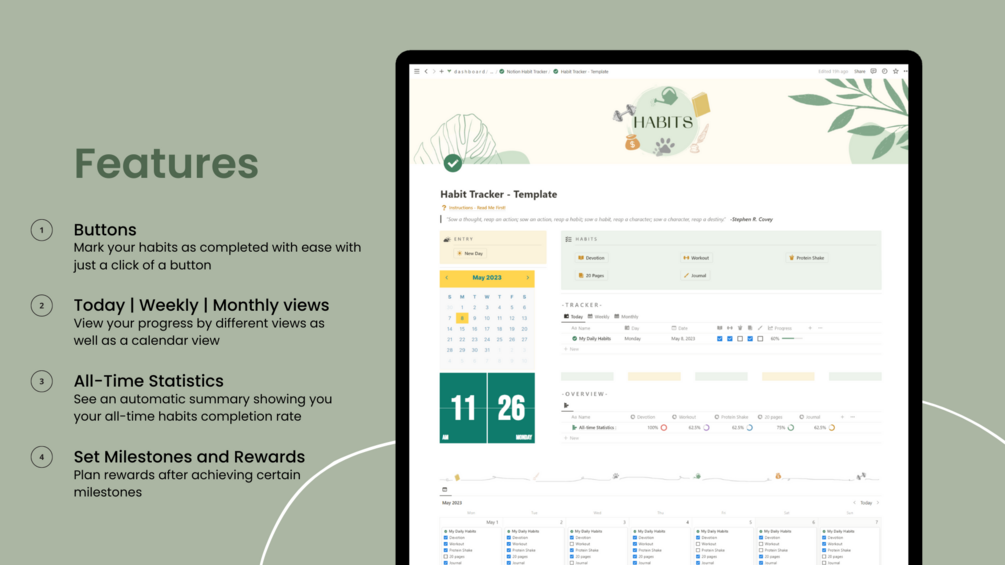Go forward with the right arrow

click(x=434, y=71)
